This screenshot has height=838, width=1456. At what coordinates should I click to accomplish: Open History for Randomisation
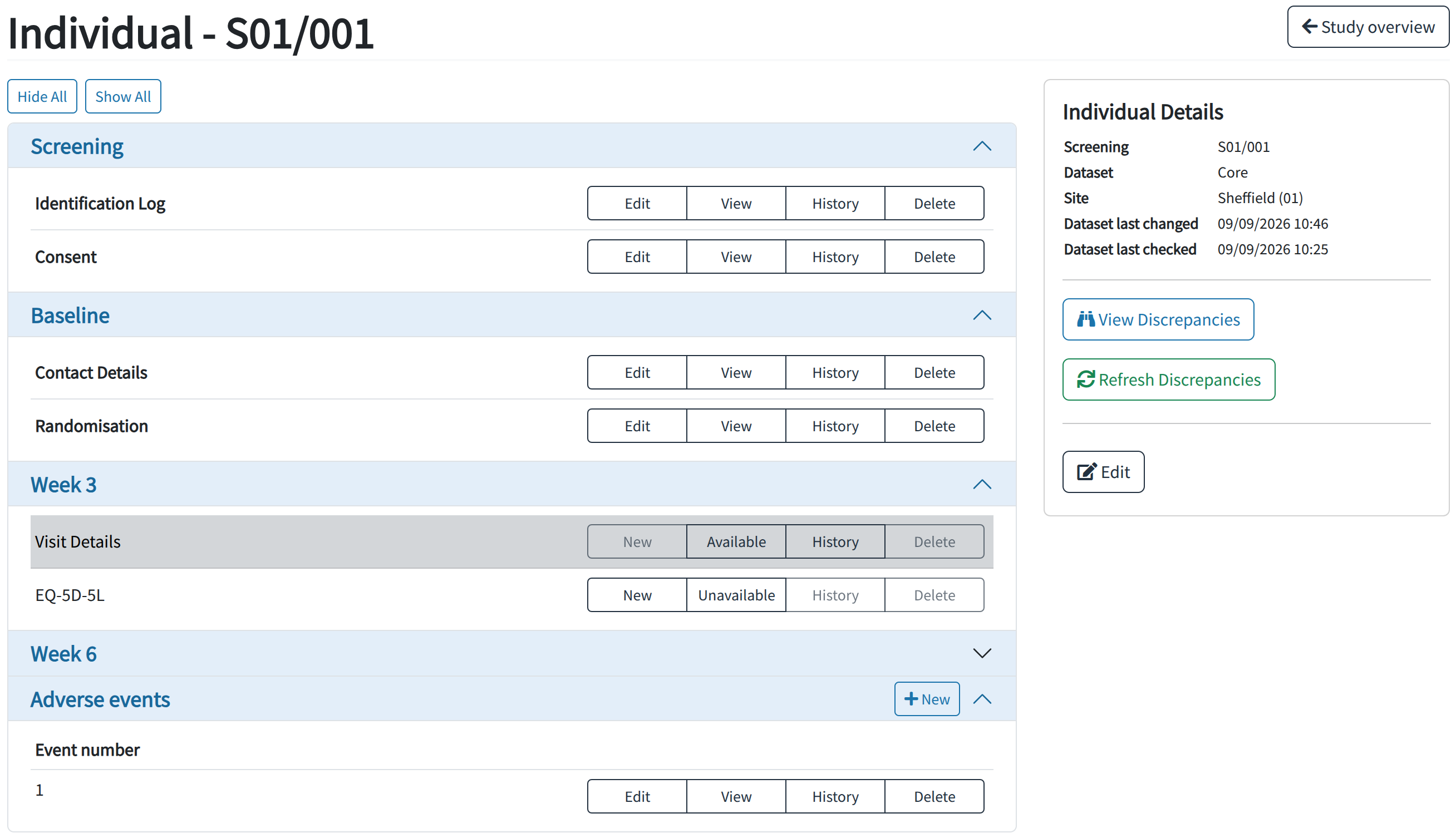835,426
